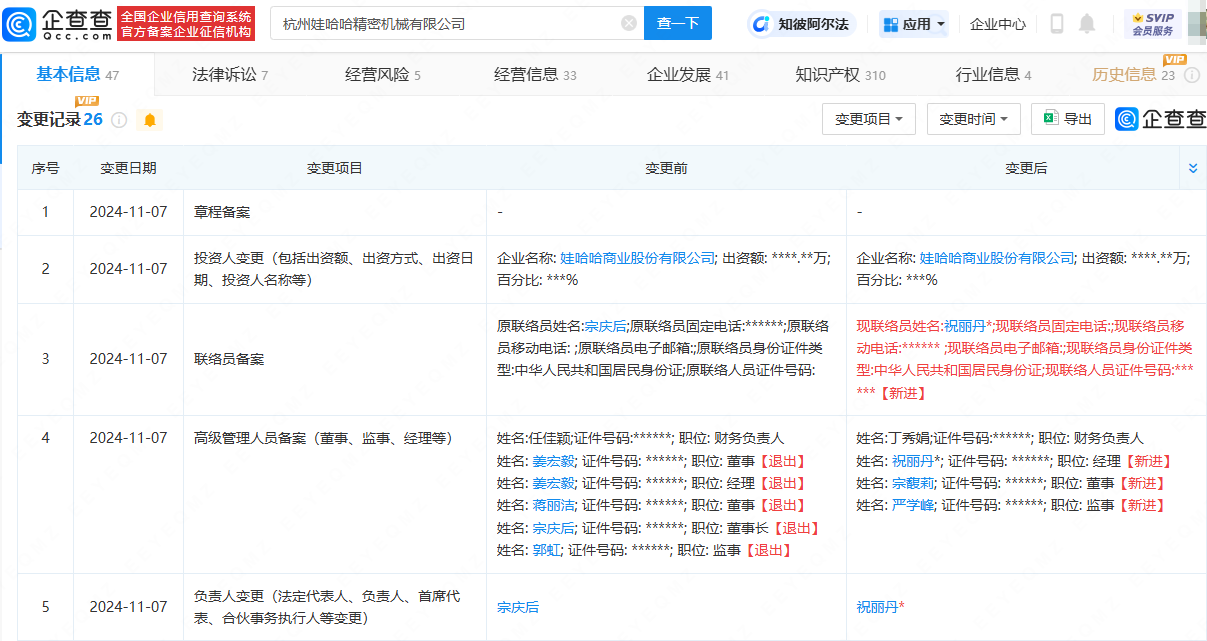Open the 应用 dropdown menu
Screen dimensions: 1207x641
(x=914, y=24)
